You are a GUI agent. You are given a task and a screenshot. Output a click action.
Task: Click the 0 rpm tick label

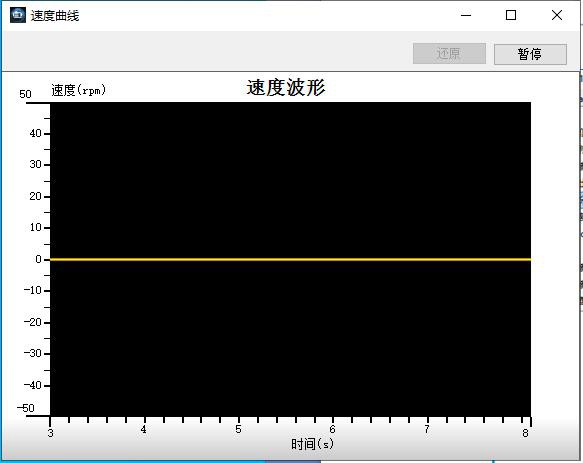(x=38, y=259)
